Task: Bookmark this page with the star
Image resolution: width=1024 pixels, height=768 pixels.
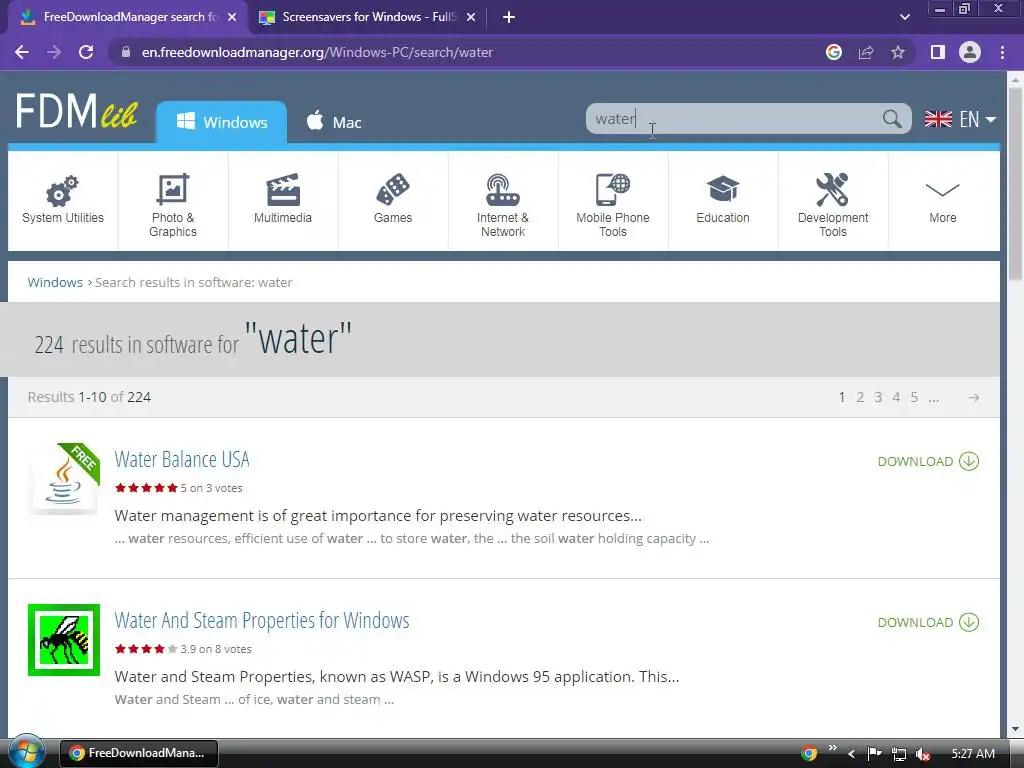Action: coord(898,52)
